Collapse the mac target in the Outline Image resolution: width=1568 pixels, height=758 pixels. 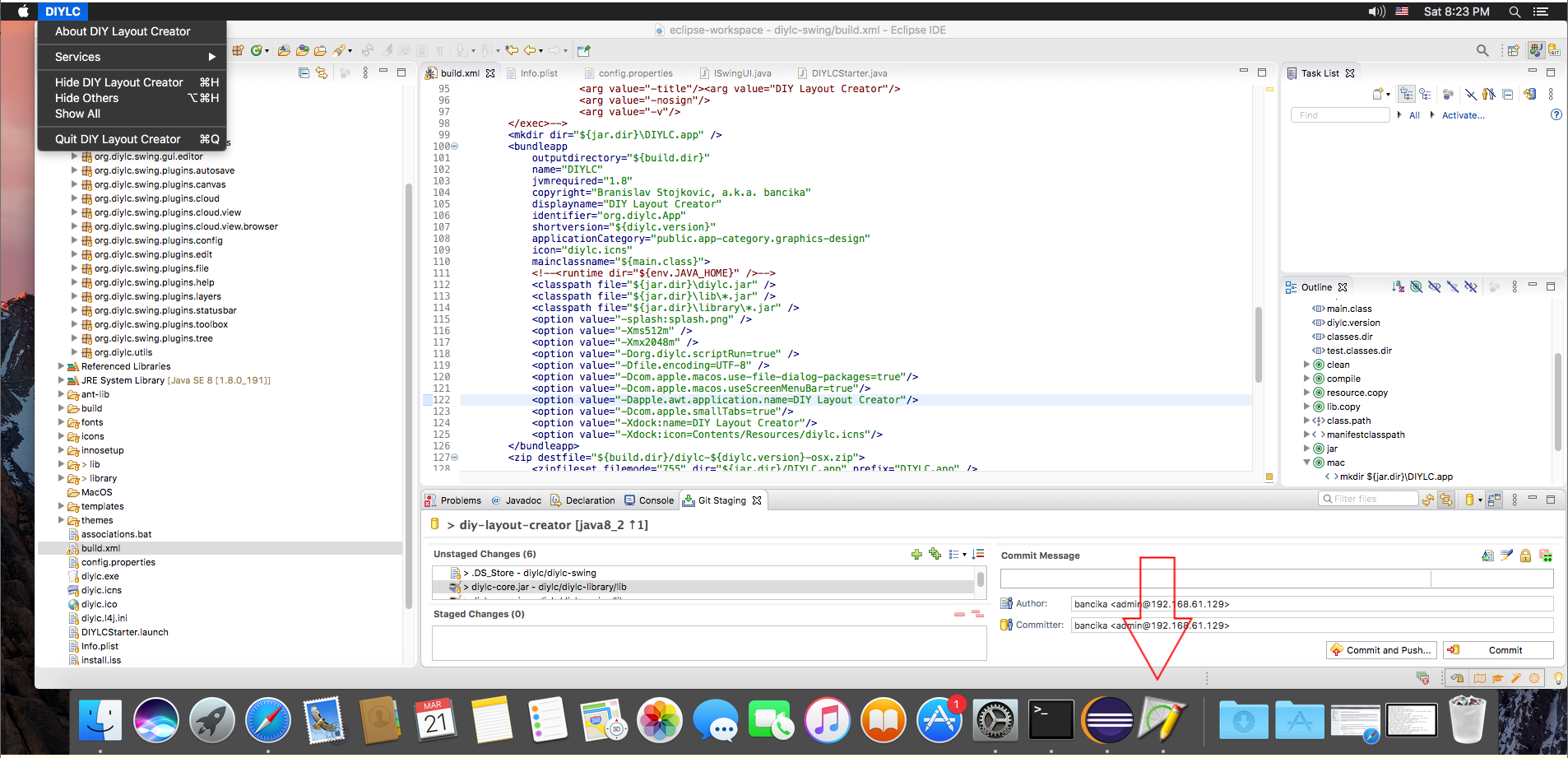point(1307,463)
